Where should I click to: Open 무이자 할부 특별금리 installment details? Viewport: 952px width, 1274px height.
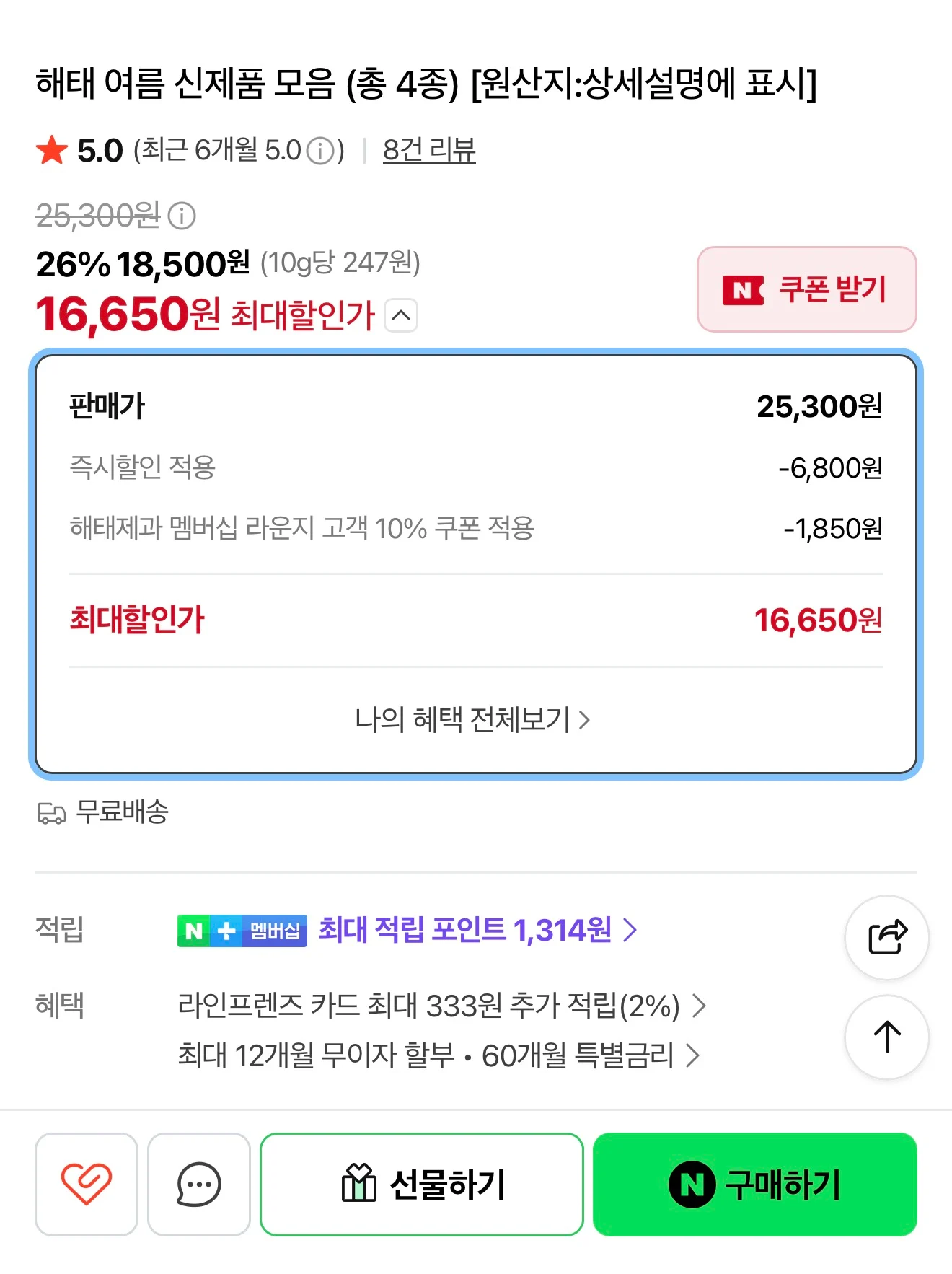point(438,1055)
